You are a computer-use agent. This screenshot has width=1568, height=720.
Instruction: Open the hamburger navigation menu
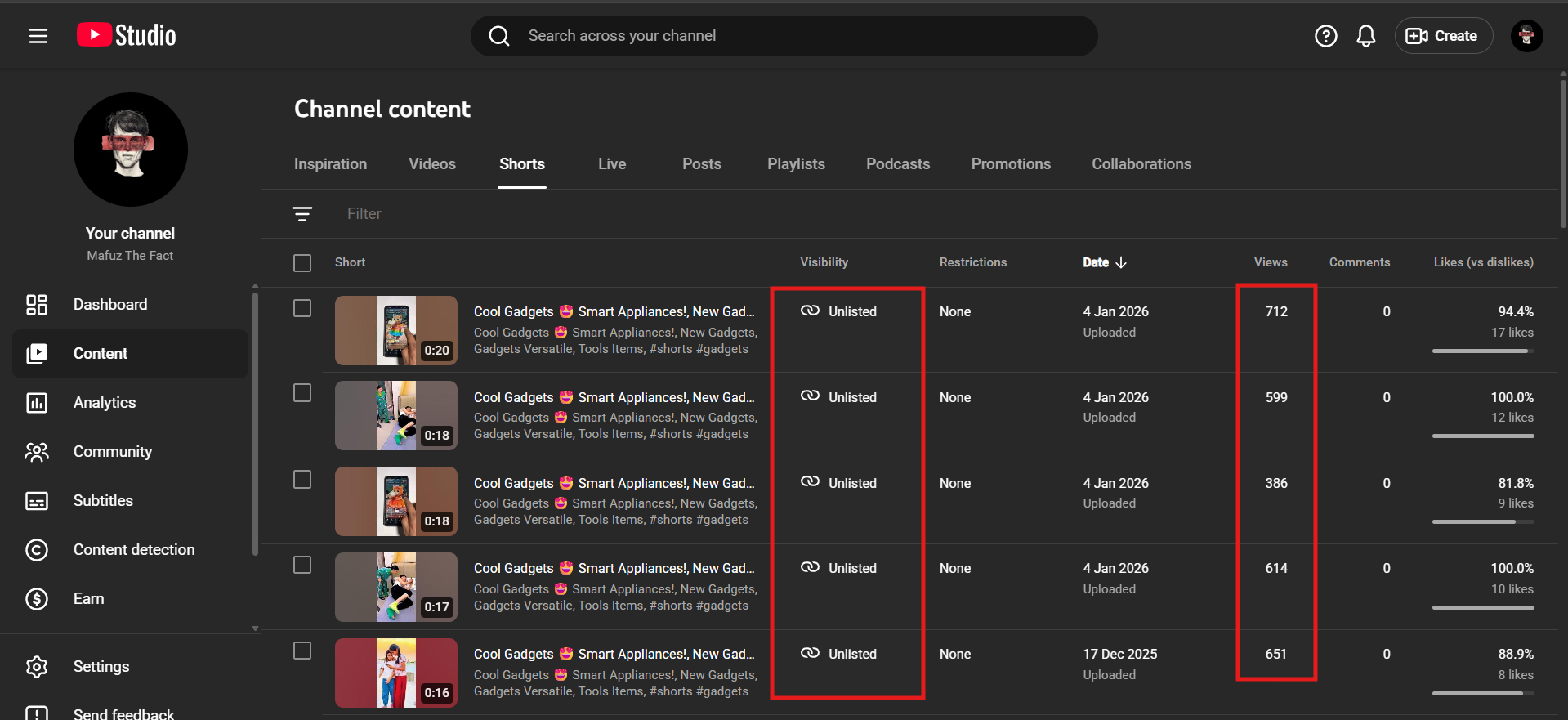click(x=38, y=36)
